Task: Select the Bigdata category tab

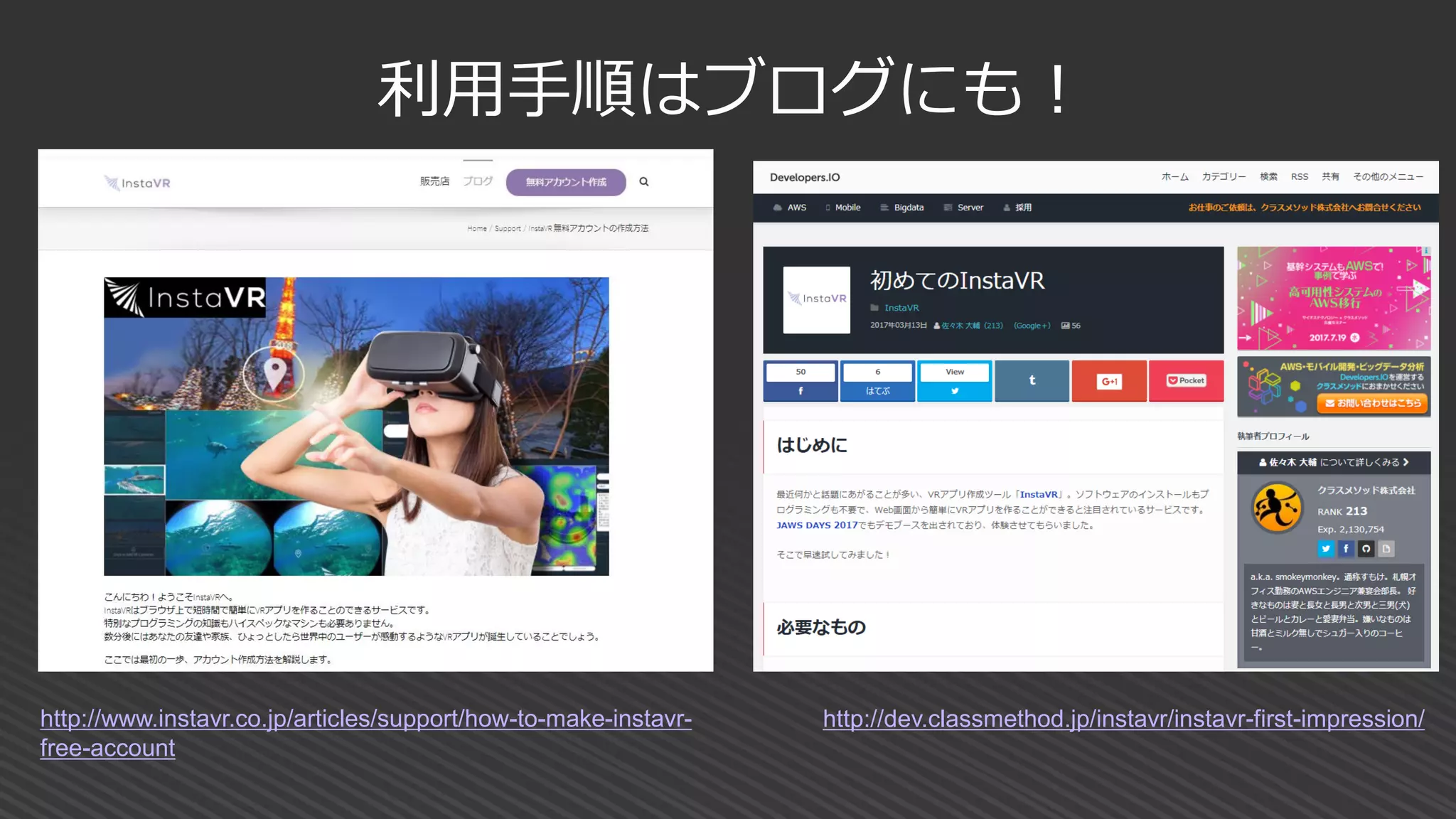Action: 902,208
